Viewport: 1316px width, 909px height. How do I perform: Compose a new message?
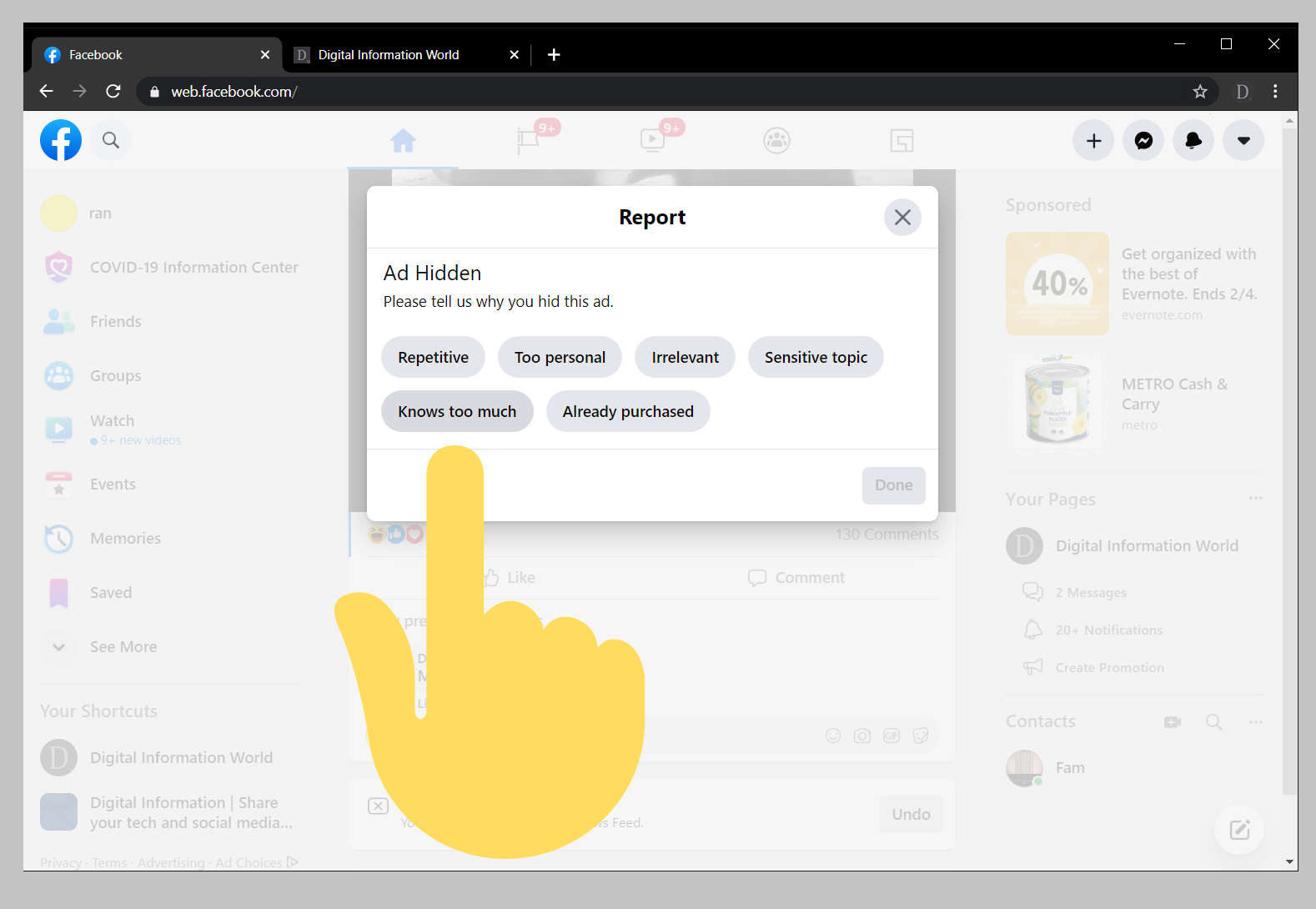coord(1240,830)
